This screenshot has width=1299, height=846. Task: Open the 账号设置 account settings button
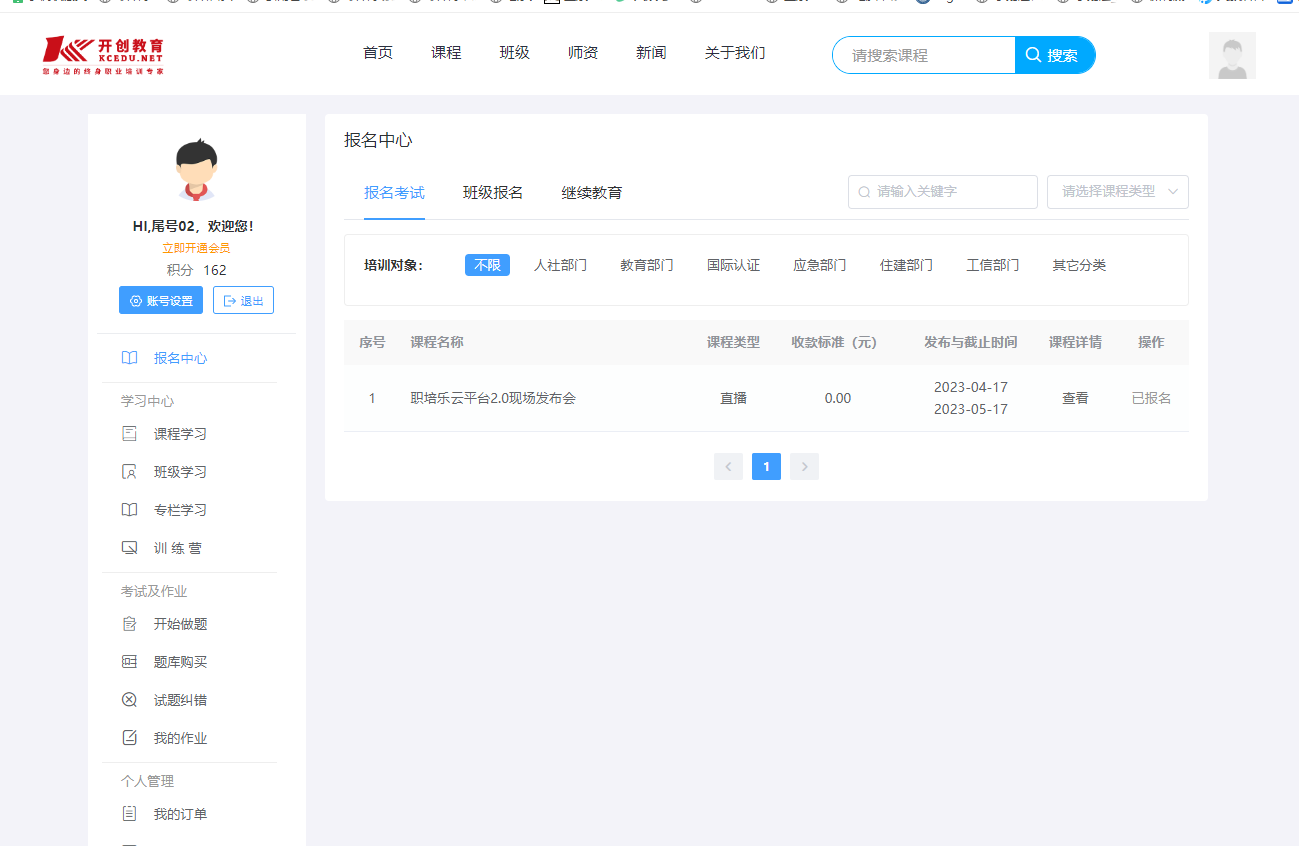click(161, 300)
